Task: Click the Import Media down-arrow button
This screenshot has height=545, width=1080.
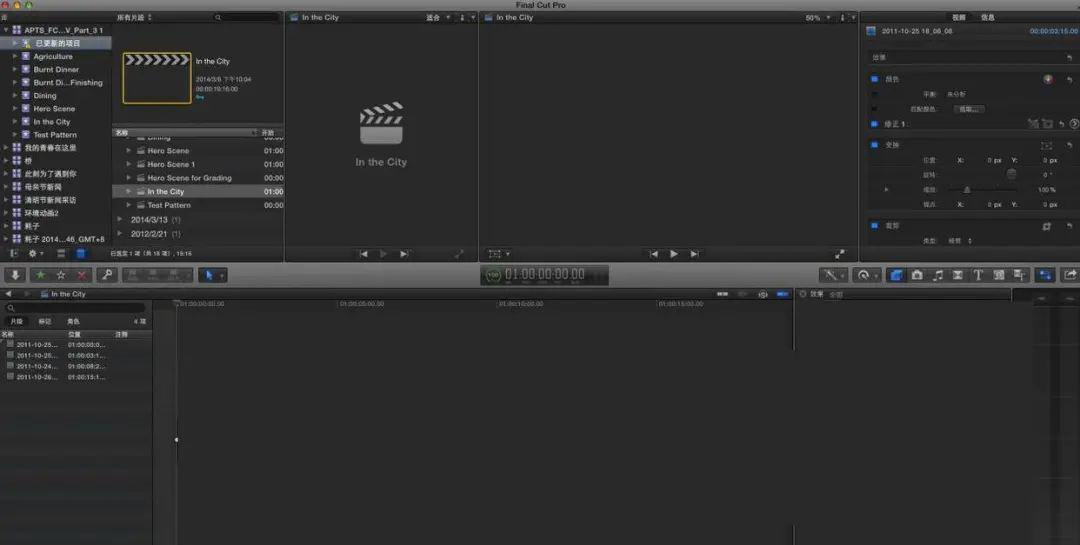Action: pyautogui.click(x=14, y=275)
